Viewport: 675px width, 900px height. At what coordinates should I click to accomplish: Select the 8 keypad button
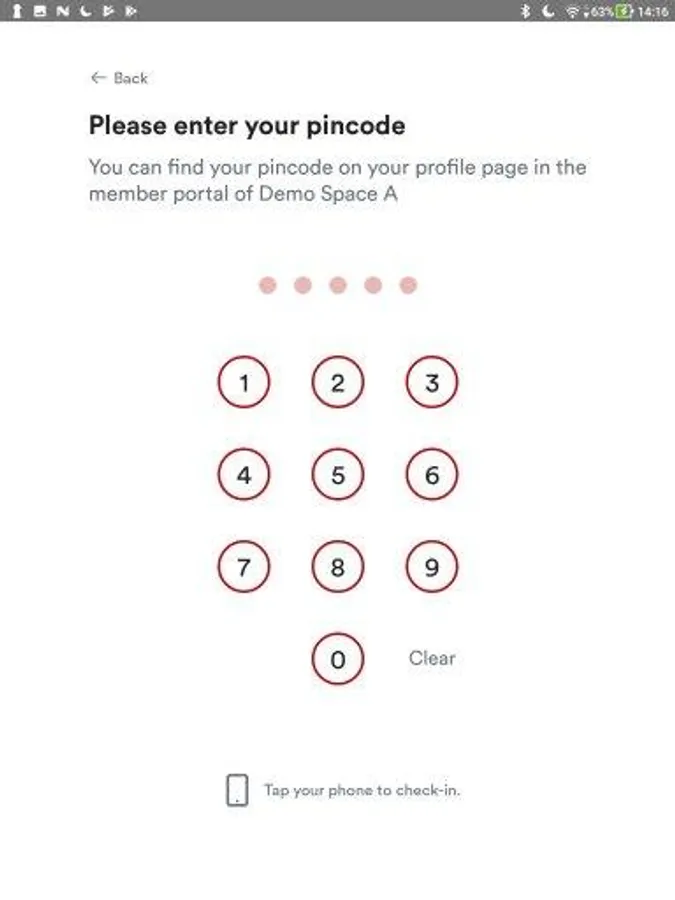338,567
